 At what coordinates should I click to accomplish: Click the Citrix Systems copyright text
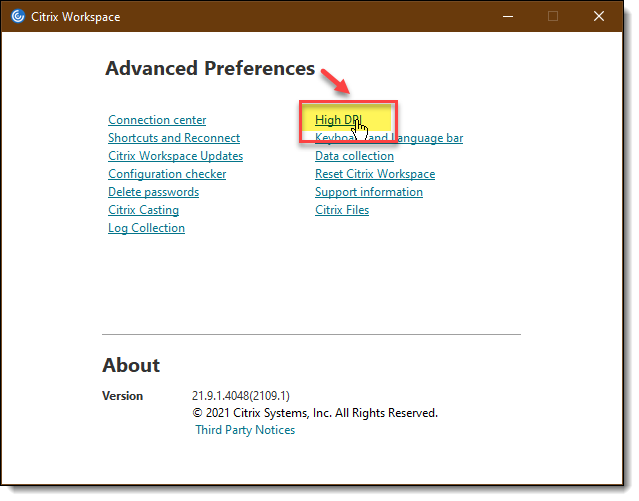315,413
